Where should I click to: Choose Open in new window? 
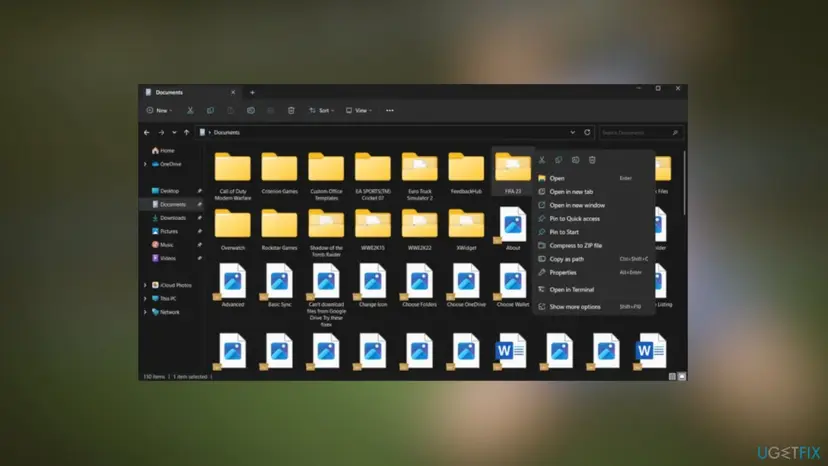click(594, 206)
